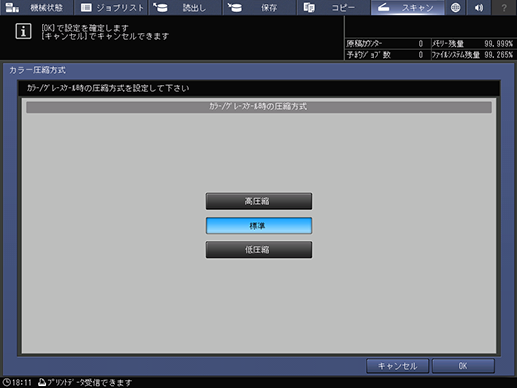Select 高圧縮 high compression option
Viewport: 517px width, 388px height.
click(259, 201)
